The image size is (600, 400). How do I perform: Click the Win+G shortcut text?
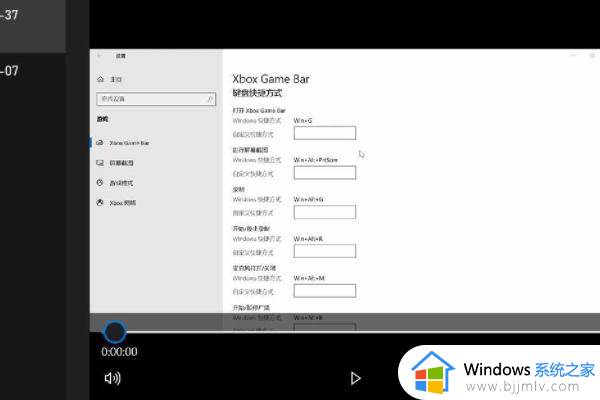(x=303, y=121)
